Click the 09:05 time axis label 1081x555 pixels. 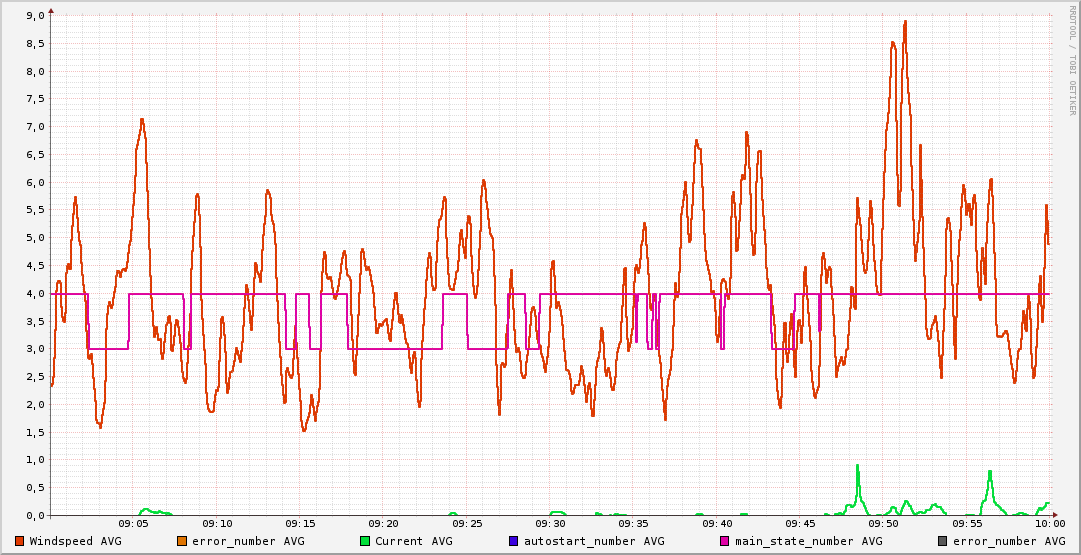[134, 524]
